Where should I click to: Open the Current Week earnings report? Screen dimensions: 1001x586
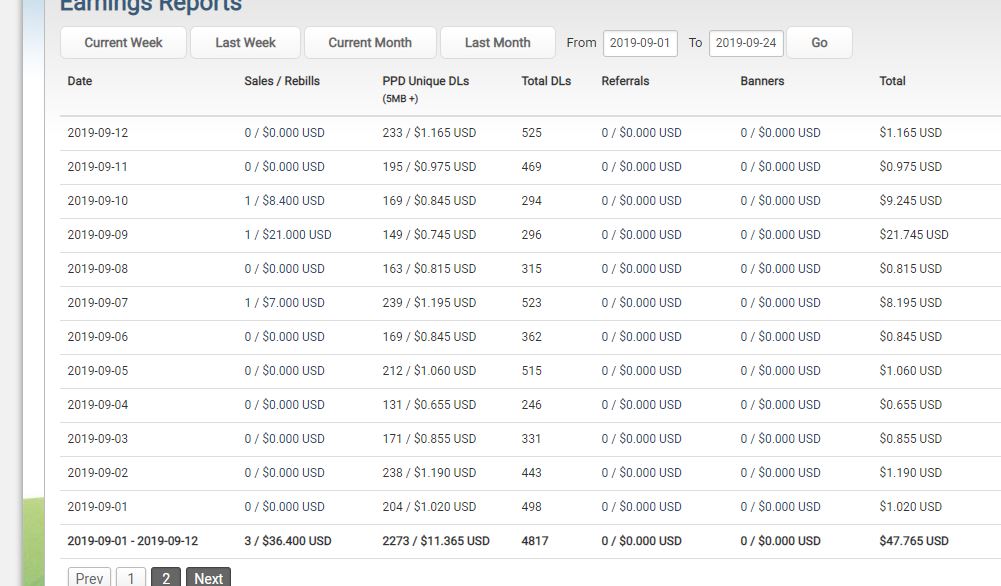(123, 43)
